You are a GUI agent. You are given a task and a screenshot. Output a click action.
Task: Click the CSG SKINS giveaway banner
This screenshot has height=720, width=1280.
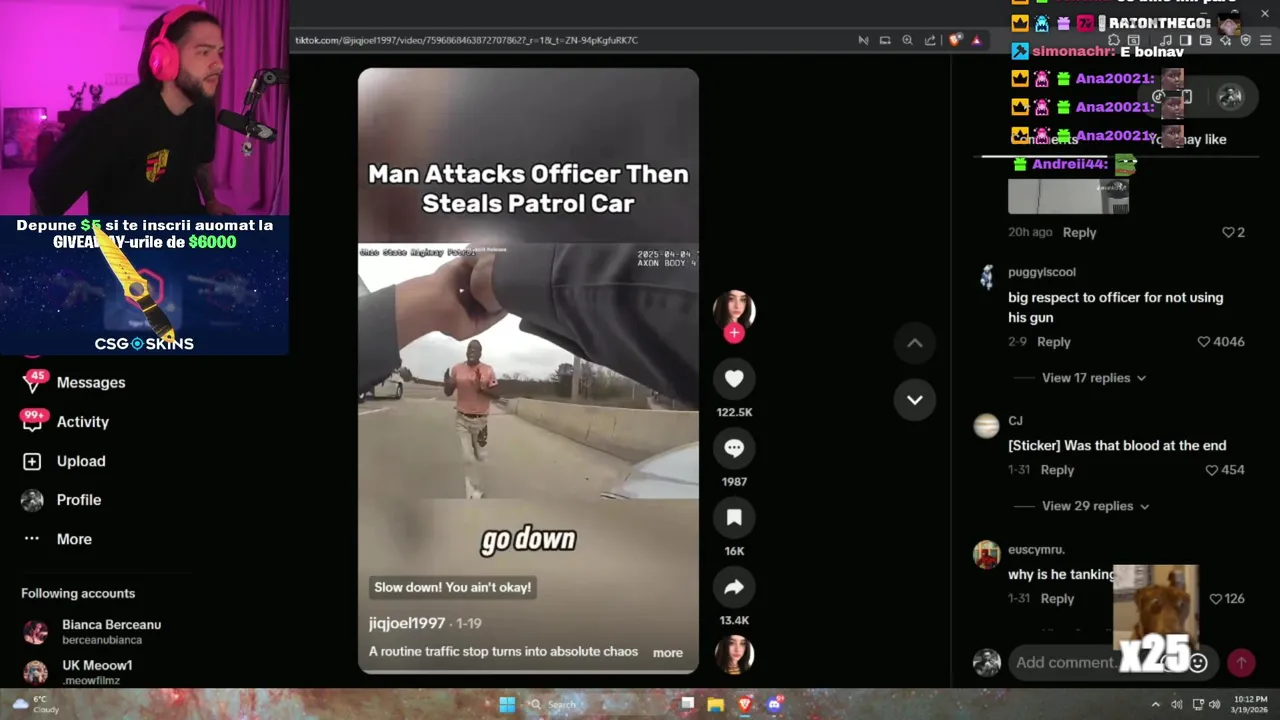[145, 285]
